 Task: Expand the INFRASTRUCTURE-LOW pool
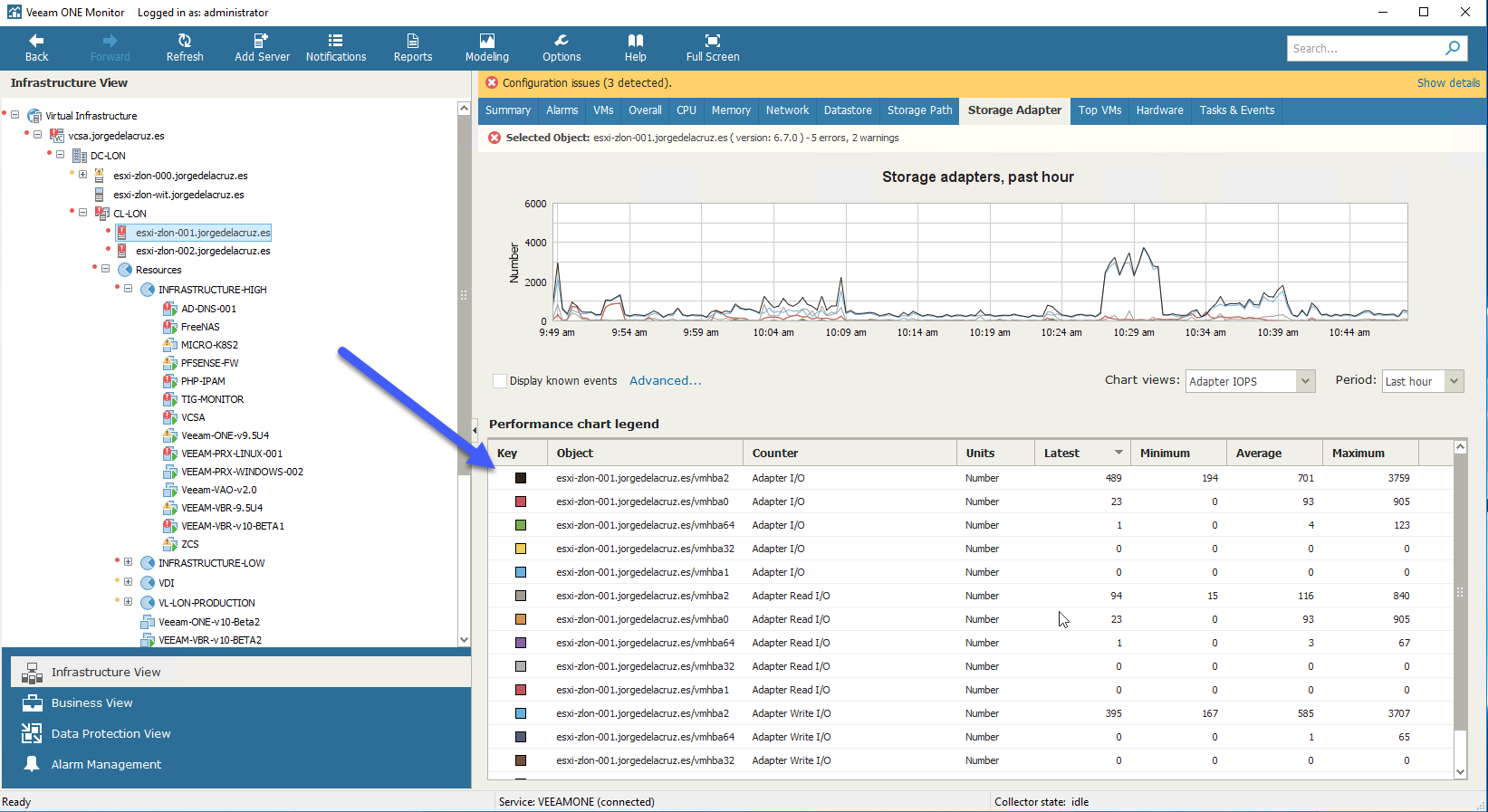(x=128, y=562)
